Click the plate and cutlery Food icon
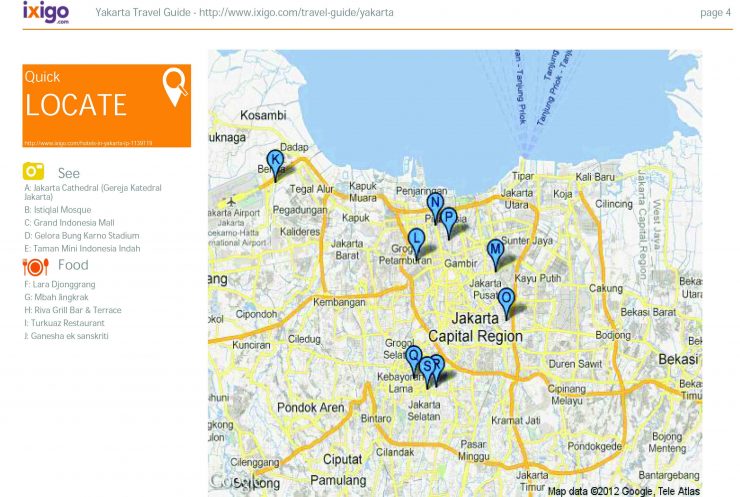This screenshot has width=740, height=497. [x=35, y=267]
